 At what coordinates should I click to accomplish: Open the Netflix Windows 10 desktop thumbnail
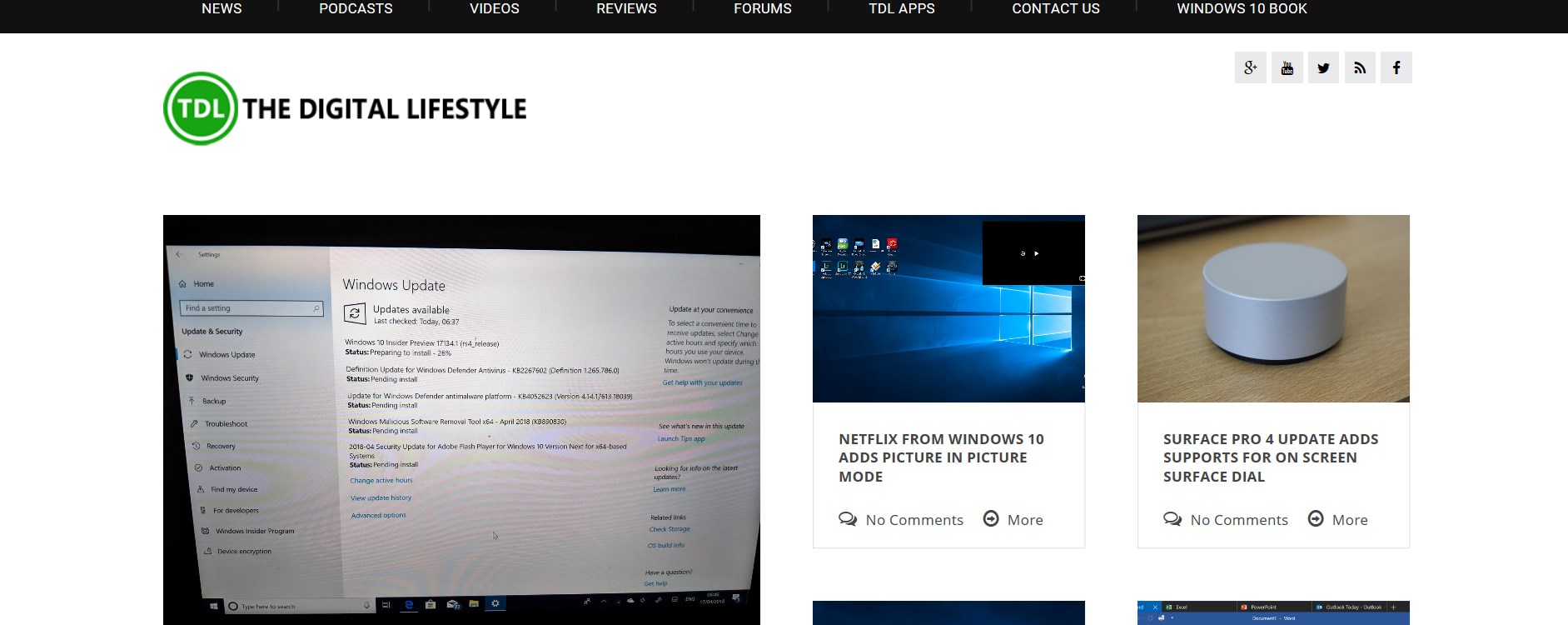[x=948, y=308]
